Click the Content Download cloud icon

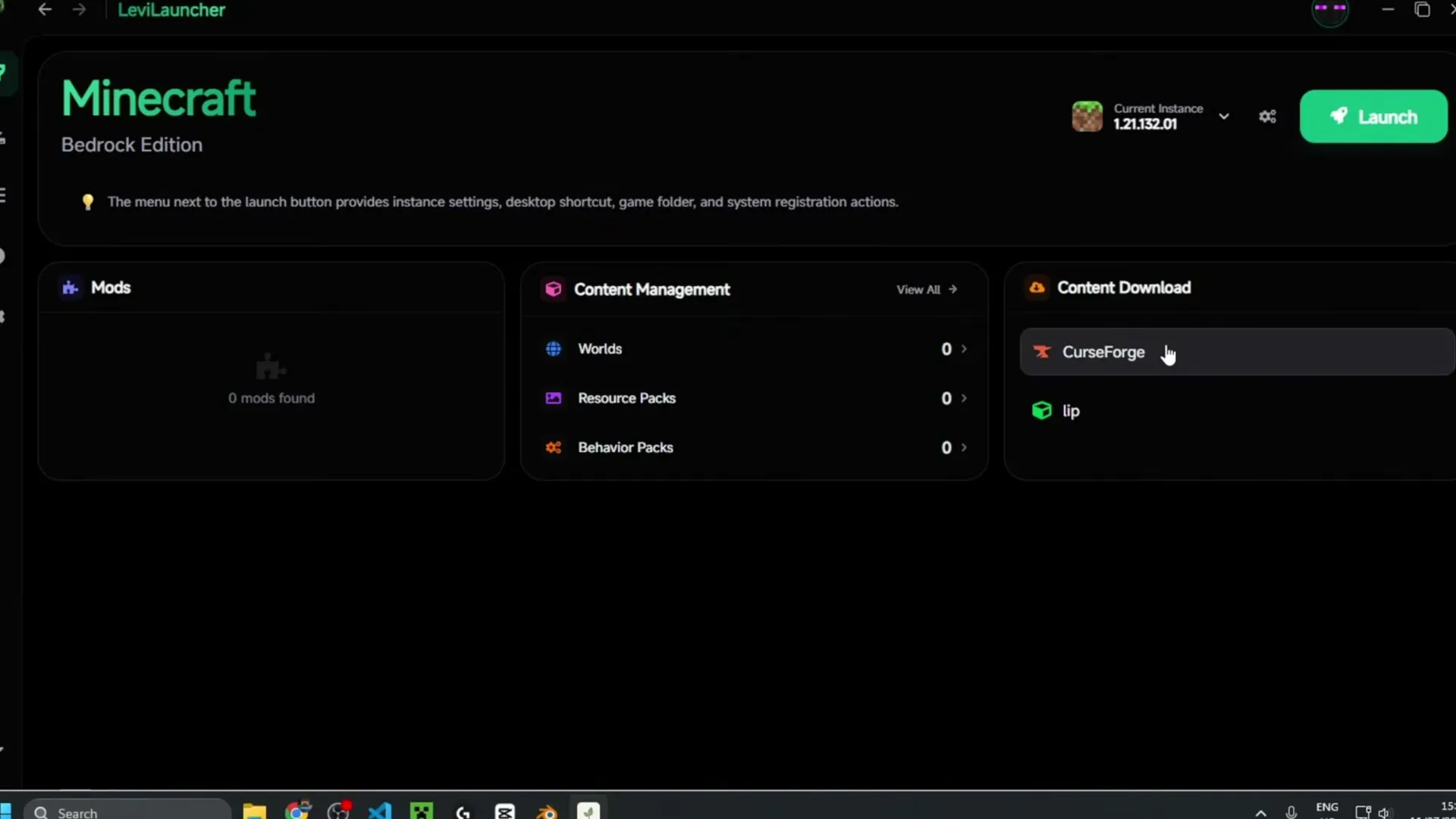coord(1037,287)
